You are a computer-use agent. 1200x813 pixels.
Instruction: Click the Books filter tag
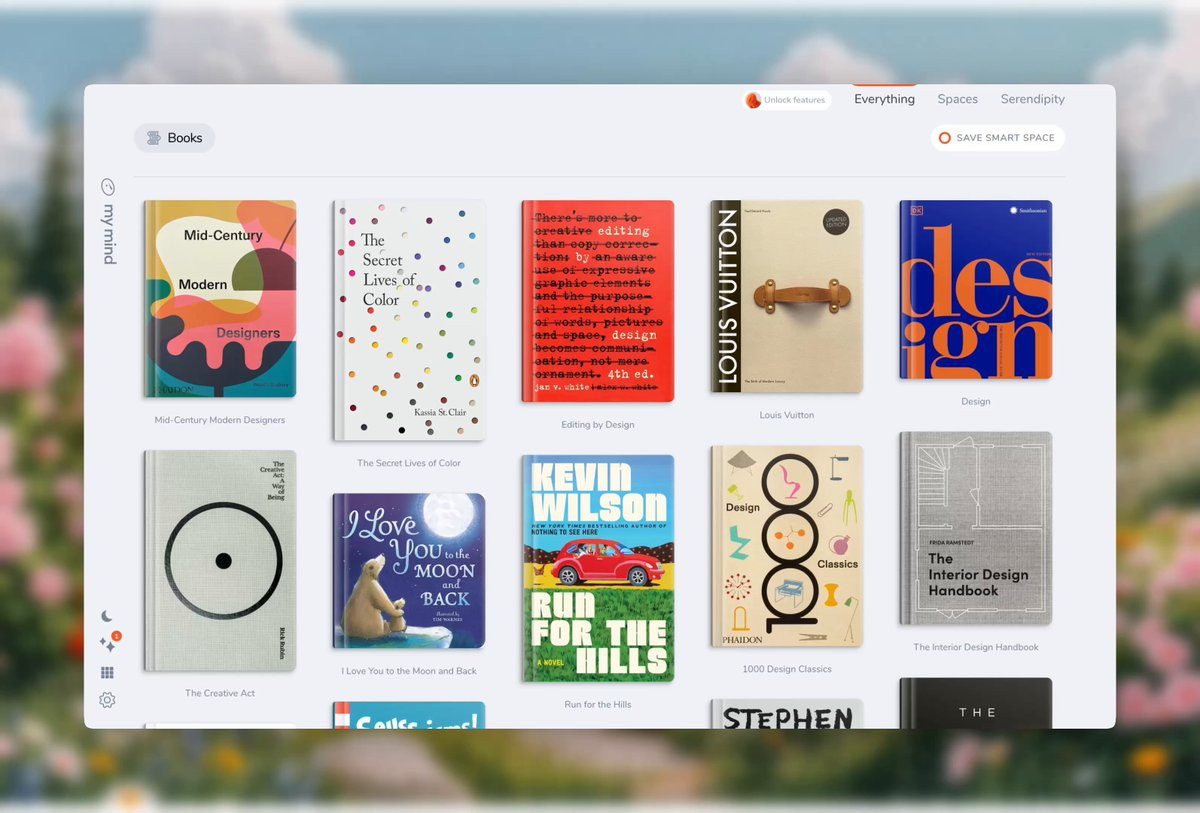[x=174, y=138]
